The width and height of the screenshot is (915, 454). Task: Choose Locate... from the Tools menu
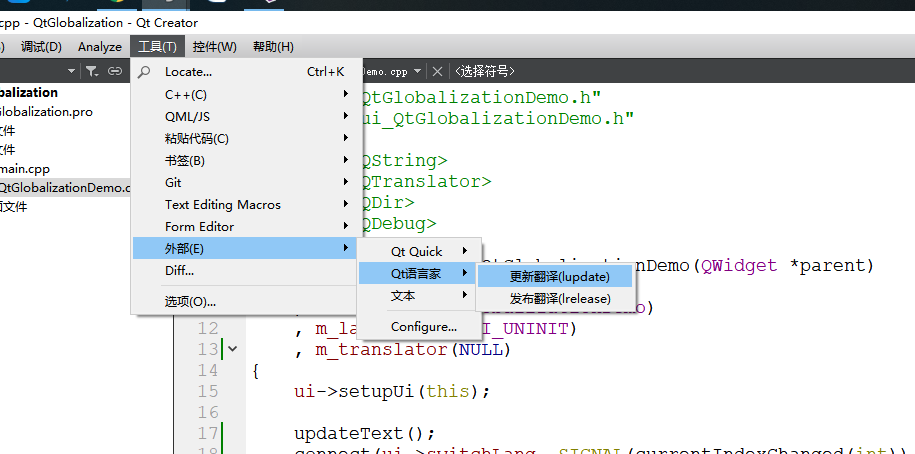coord(246,72)
